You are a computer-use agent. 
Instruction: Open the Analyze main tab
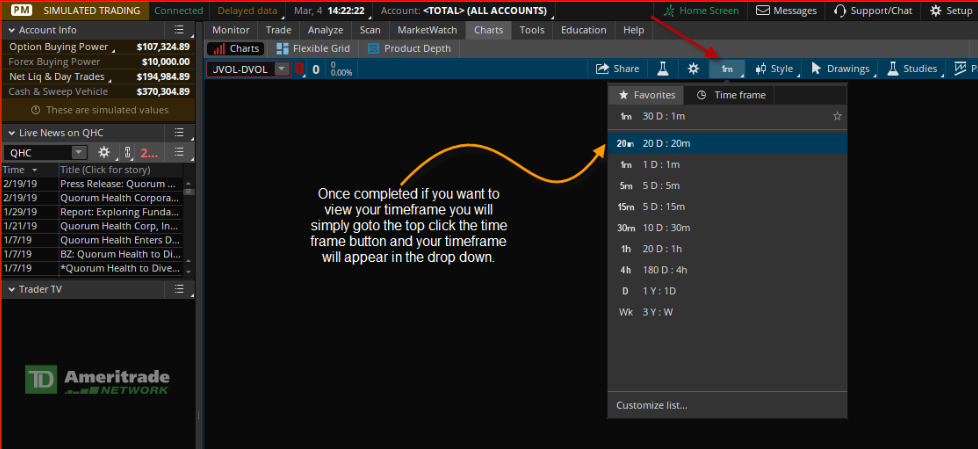pos(326,30)
